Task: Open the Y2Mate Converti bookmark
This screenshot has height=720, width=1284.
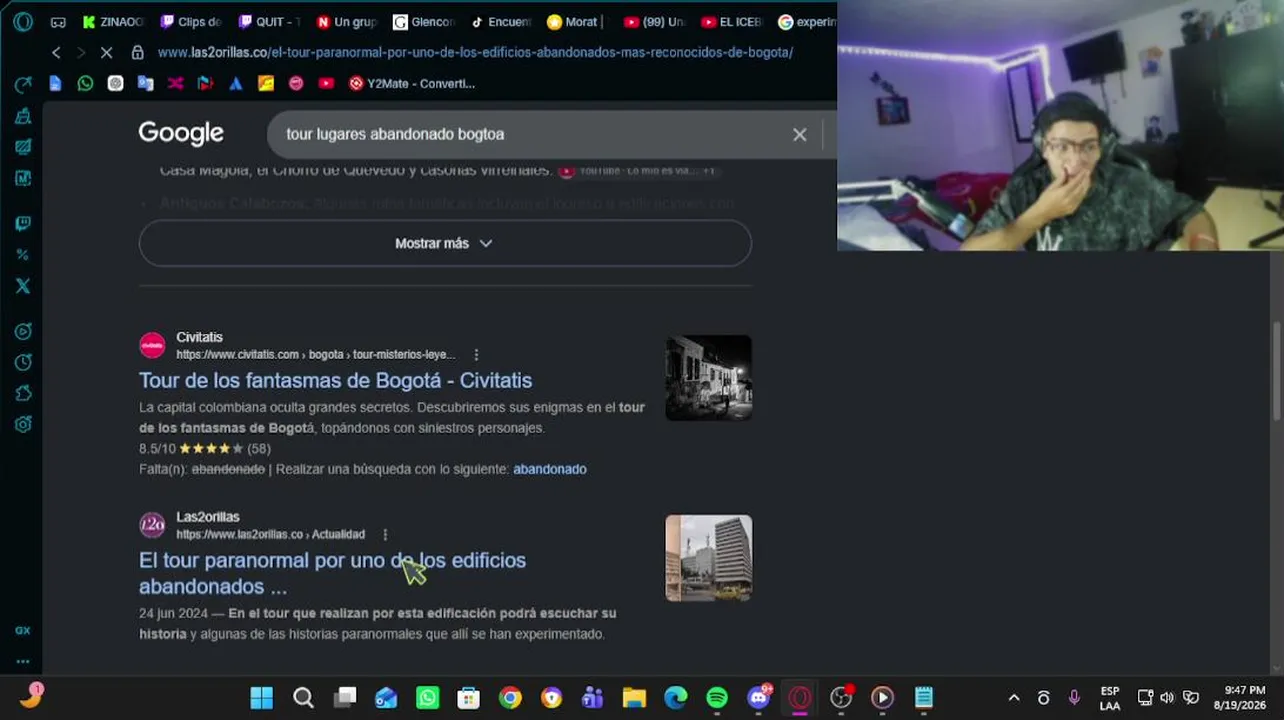Action: tap(411, 83)
